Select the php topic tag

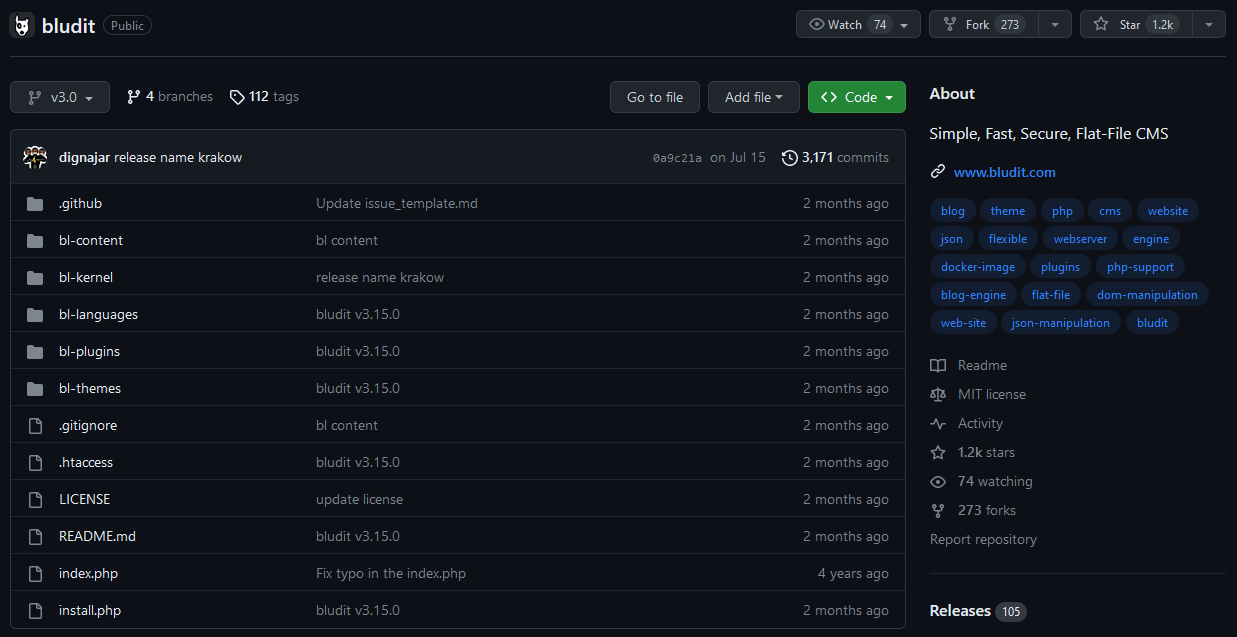click(x=1062, y=211)
